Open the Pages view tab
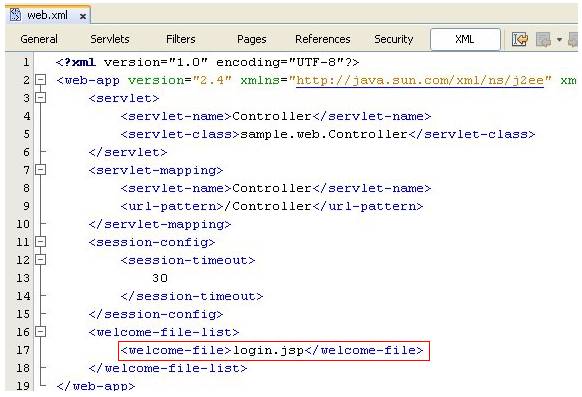Screen dimensions: 582x397 click(252, 39)
